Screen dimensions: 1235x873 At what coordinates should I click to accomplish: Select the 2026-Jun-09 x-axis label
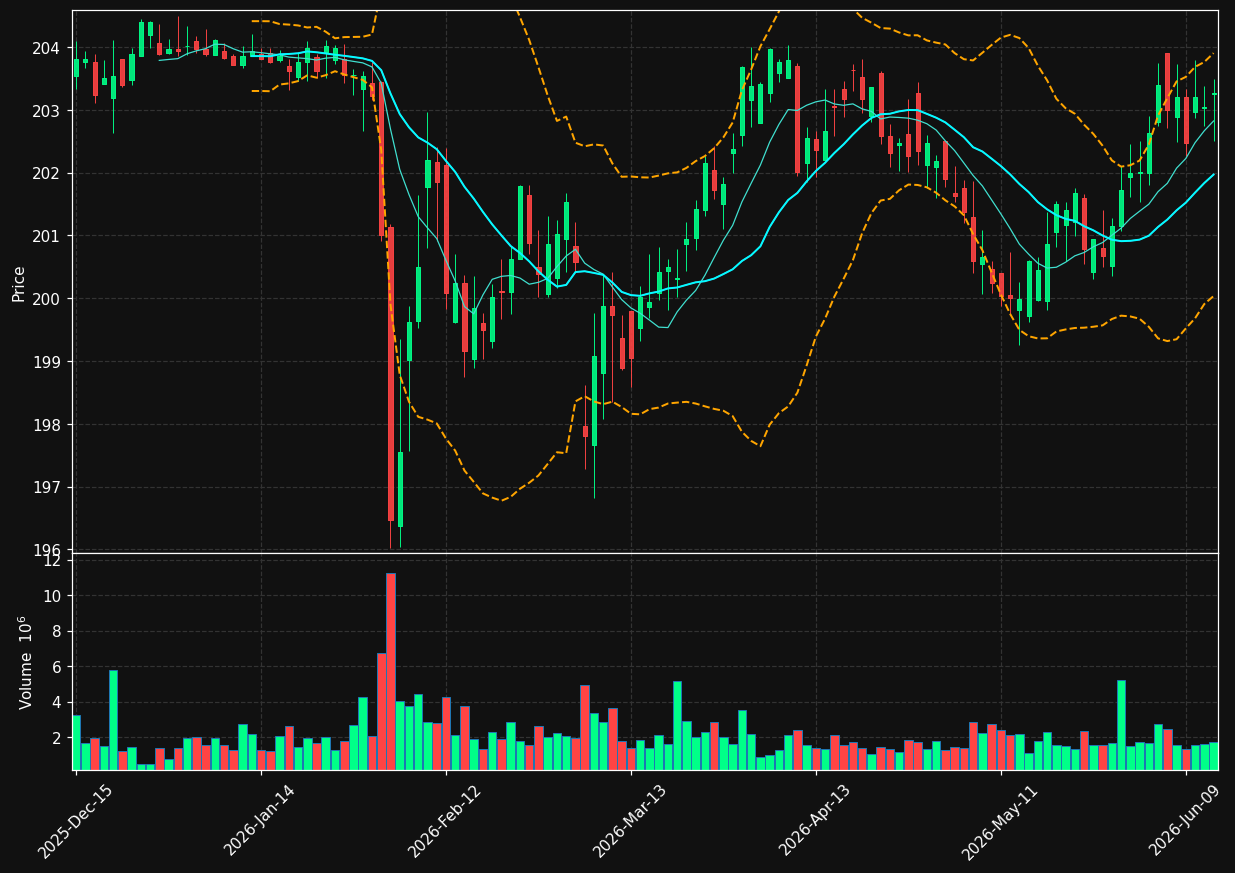pyautogui.click(x=1185, y=821)
